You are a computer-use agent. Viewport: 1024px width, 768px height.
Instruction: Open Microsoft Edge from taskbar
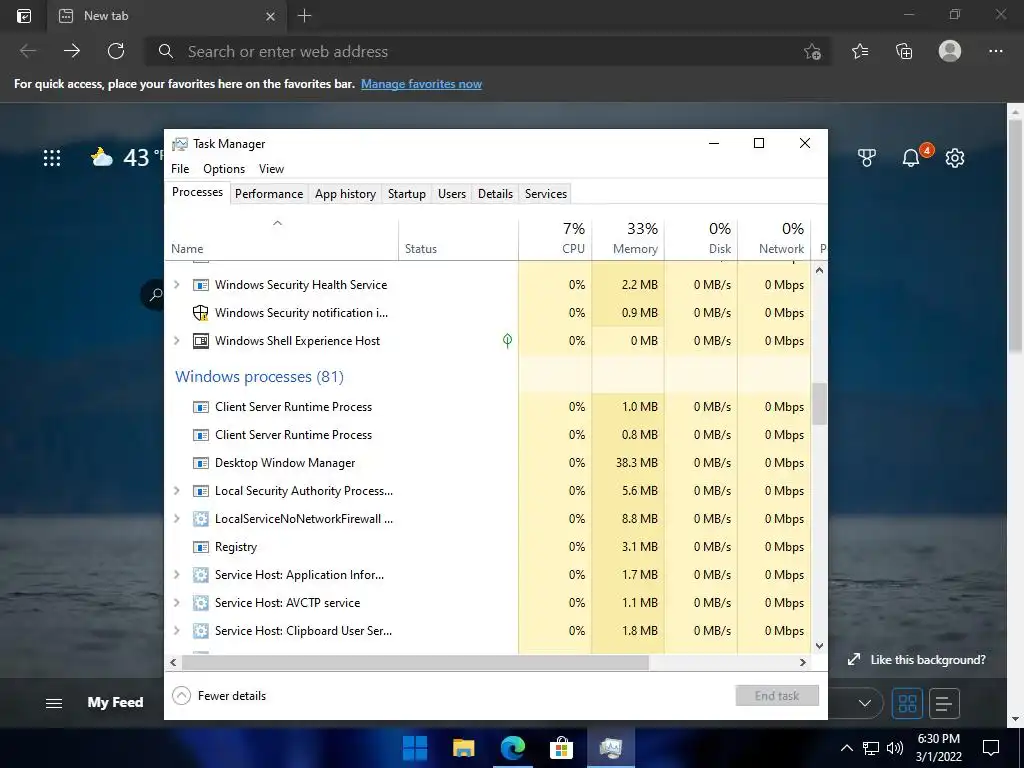pos(513,748)
